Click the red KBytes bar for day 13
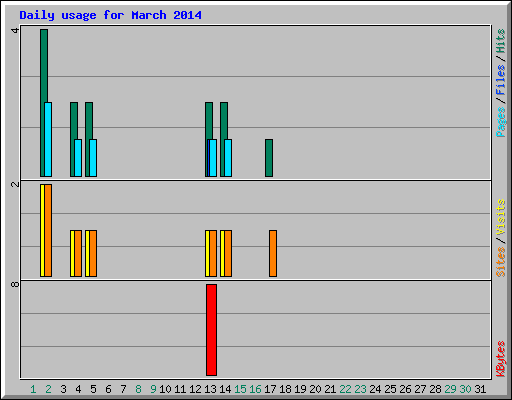This screenshot has width=512, height=400. click(211, 330)
